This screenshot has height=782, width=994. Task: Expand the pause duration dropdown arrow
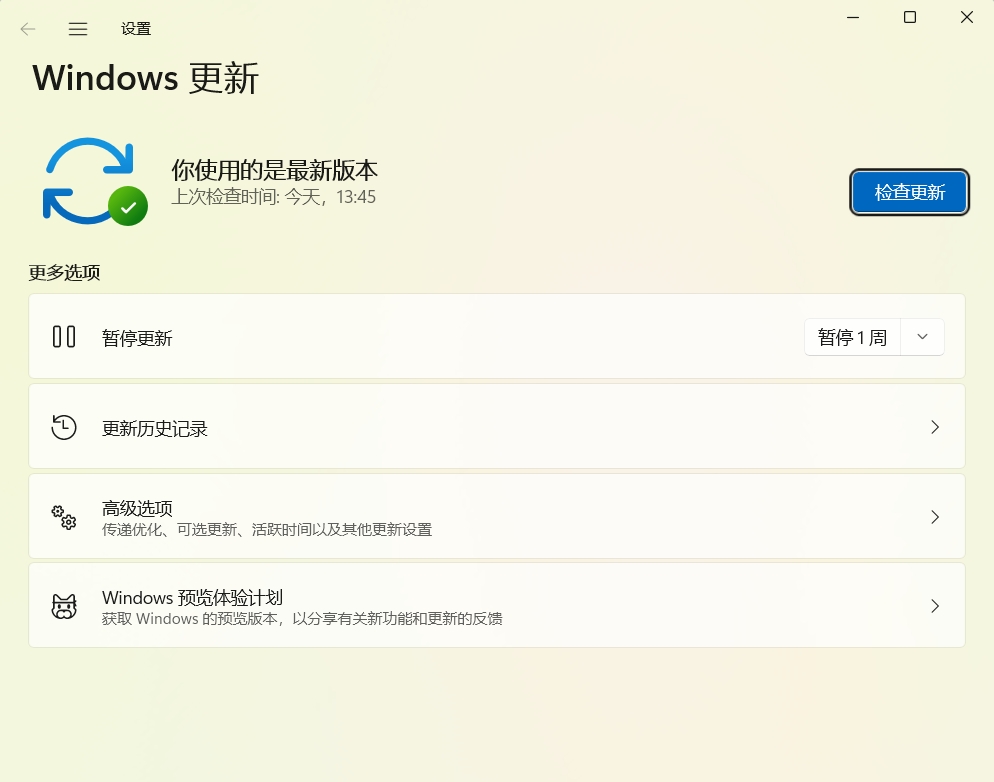(922, 337)
